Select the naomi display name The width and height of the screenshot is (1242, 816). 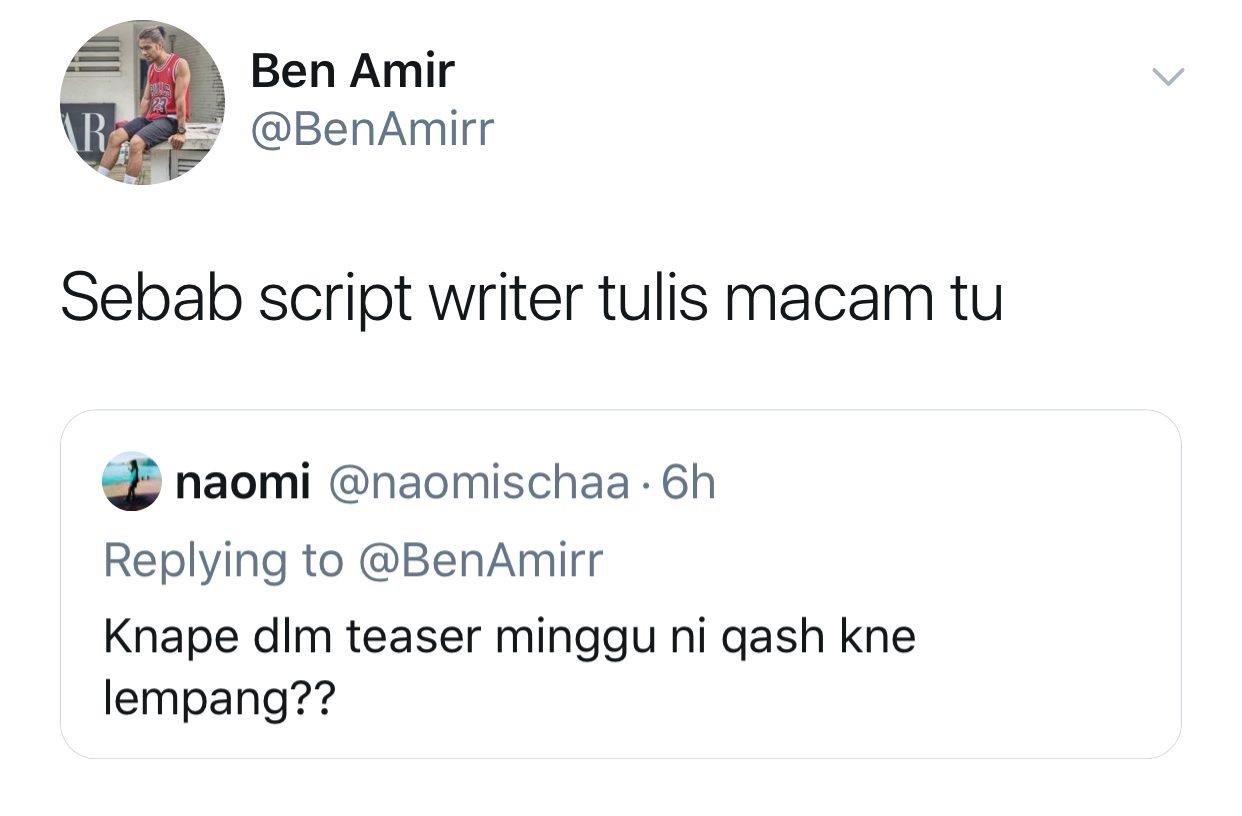243,483
